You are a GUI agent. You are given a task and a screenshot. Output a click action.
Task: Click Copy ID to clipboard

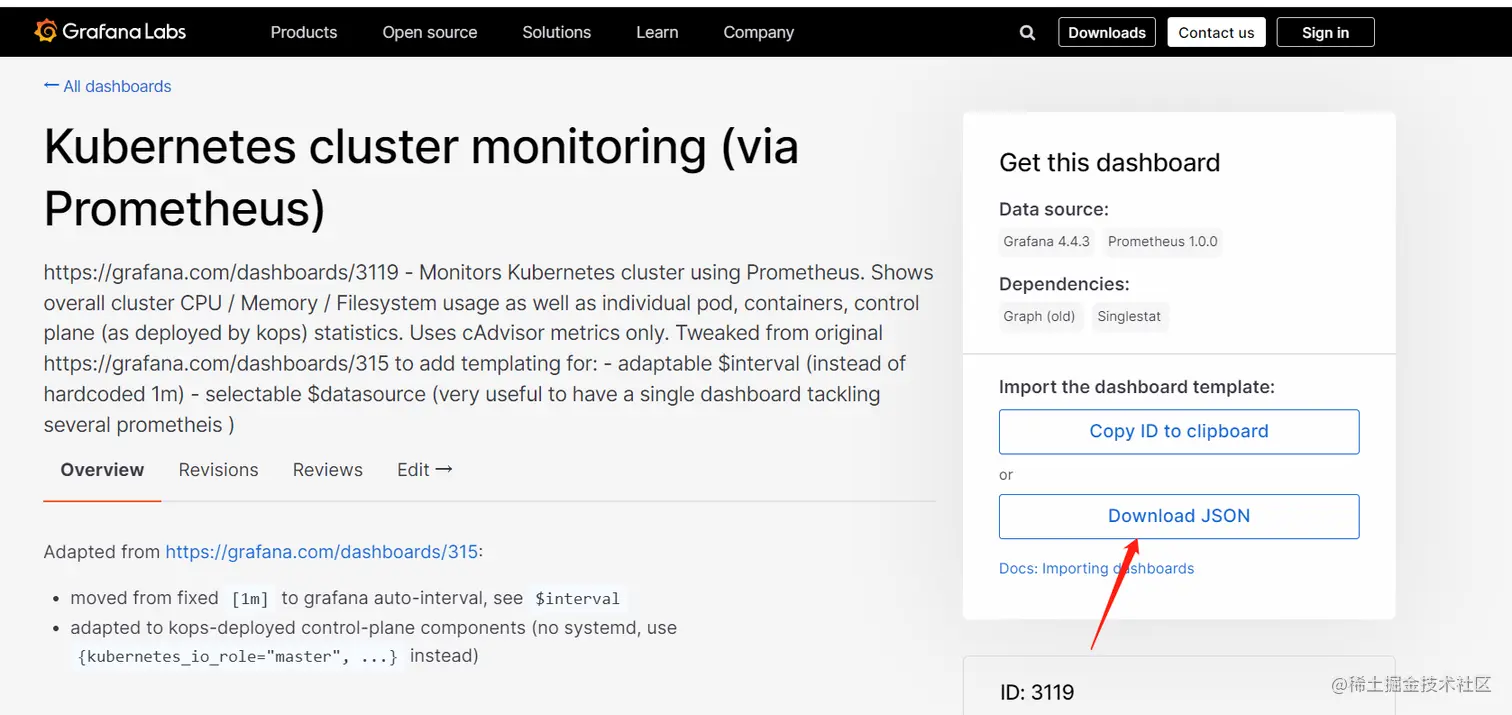point(1178,432)
